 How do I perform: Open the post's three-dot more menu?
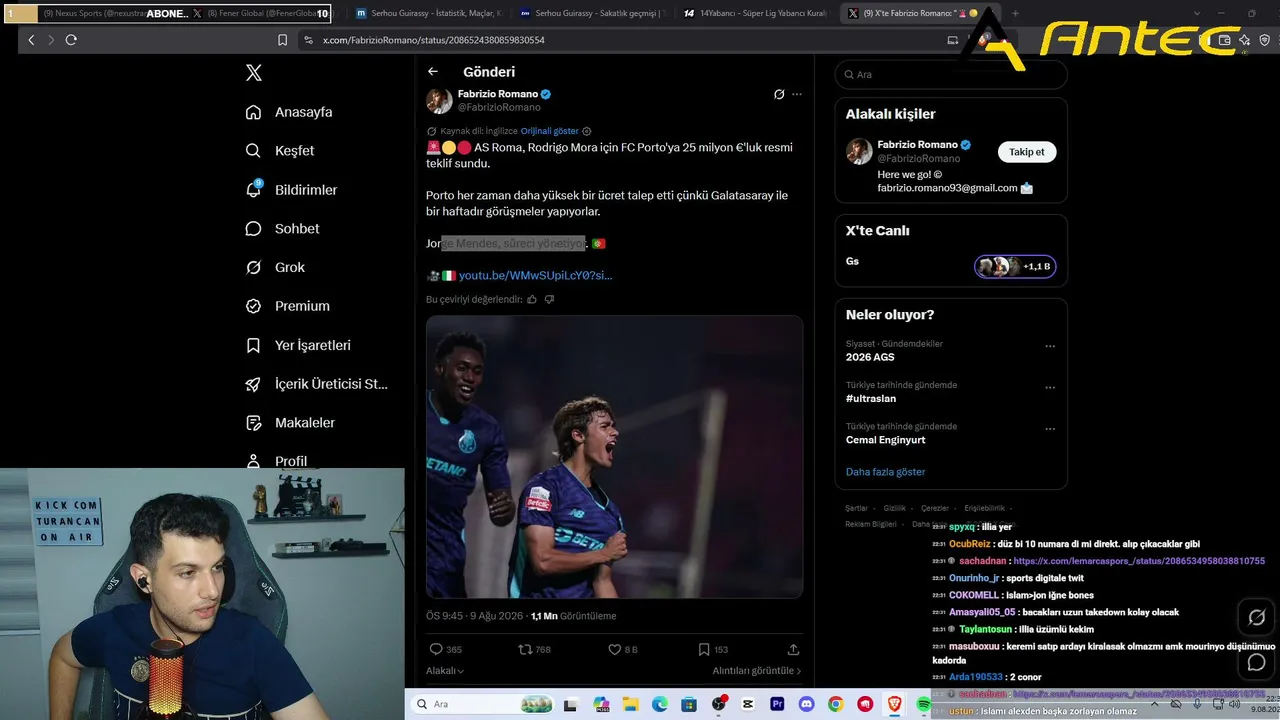[x=797, y=94]
